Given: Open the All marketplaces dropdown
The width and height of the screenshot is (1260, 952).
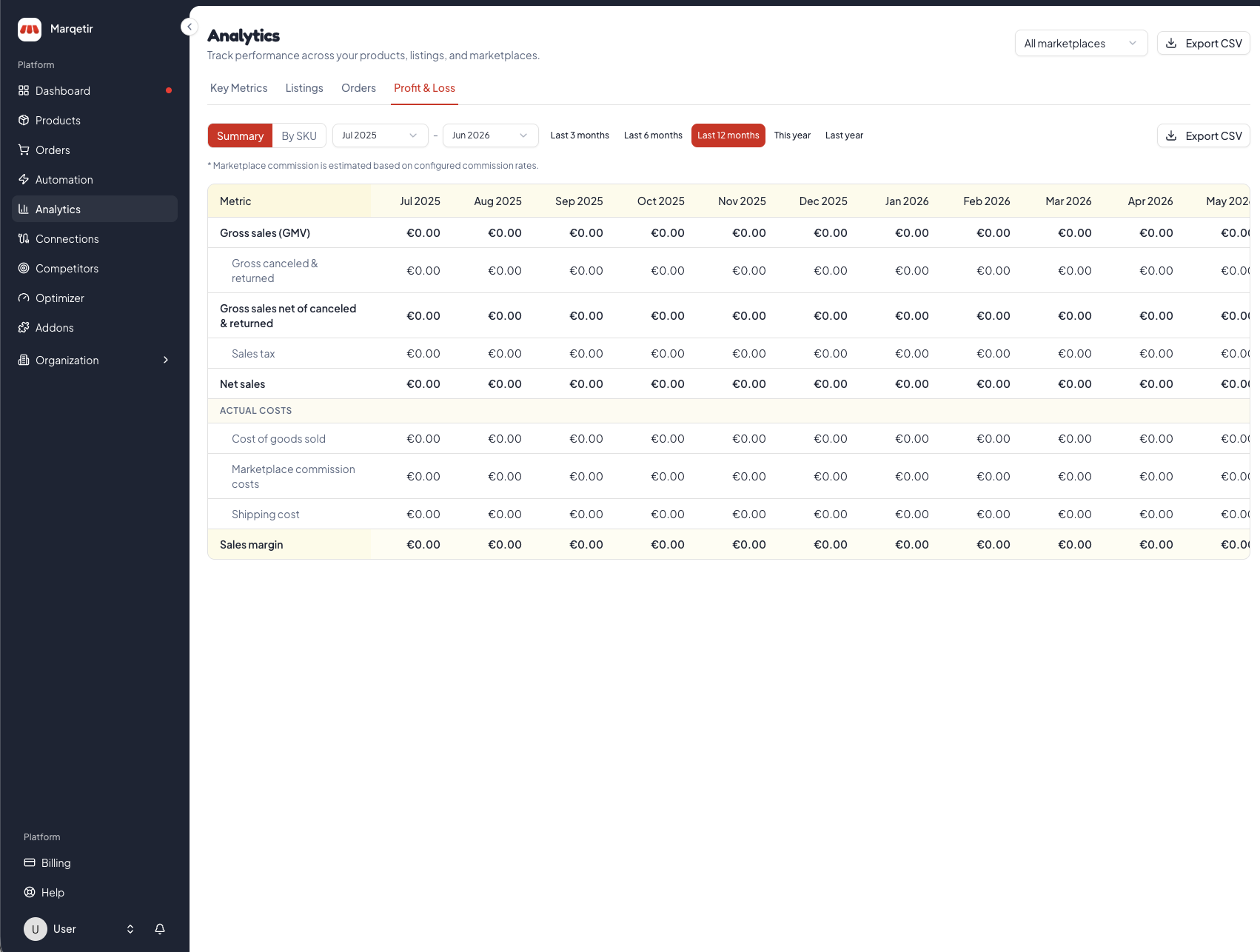Looking at the screenshot, I should [1081, 43].
